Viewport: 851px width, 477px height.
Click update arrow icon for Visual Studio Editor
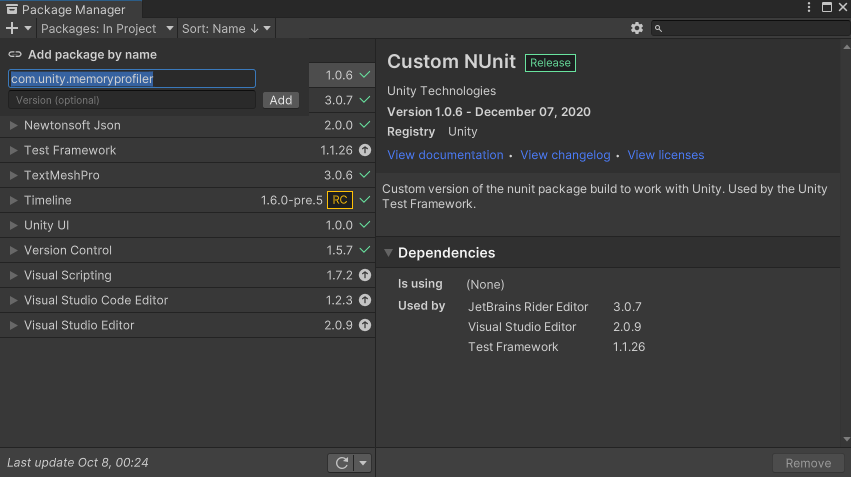(365, 325)
